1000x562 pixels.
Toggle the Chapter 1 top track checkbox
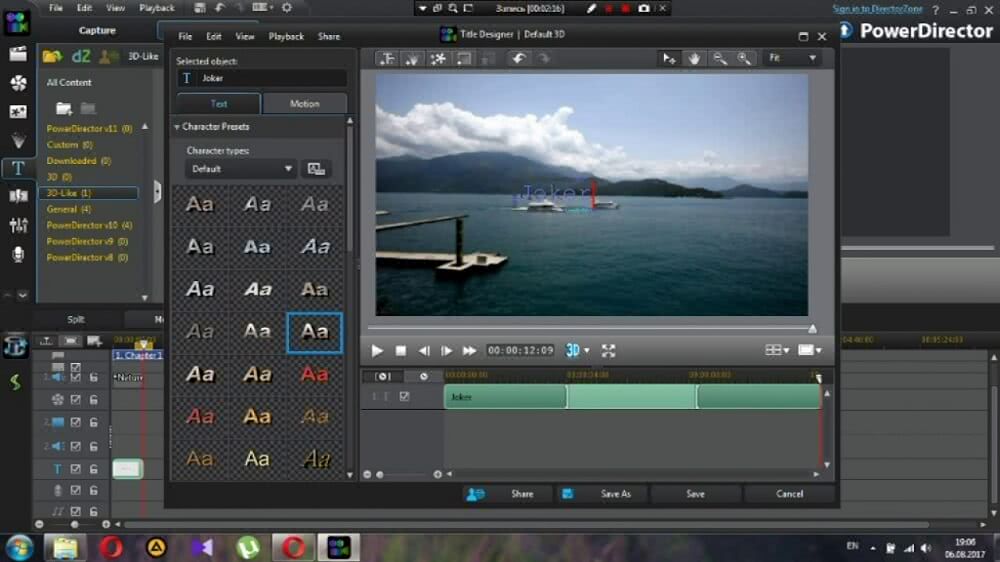pyautogui.click(x=75, y=368)
